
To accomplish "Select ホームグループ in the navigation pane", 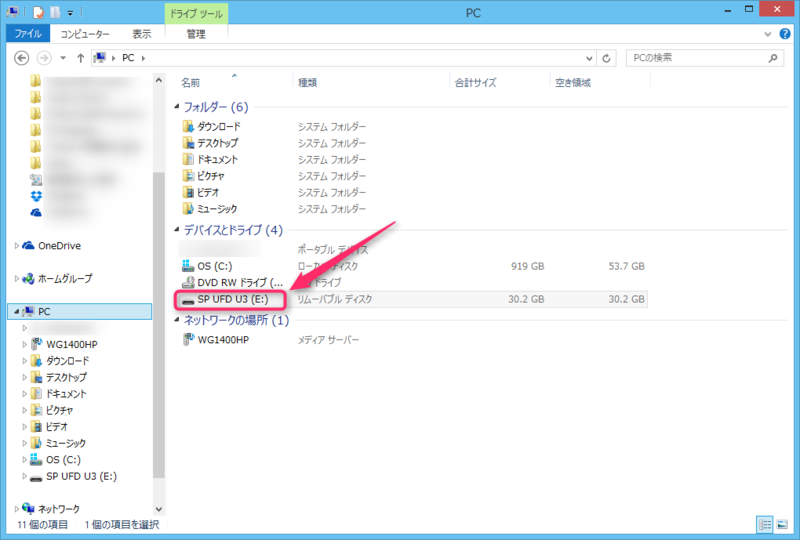I will [x=65, y=279].
